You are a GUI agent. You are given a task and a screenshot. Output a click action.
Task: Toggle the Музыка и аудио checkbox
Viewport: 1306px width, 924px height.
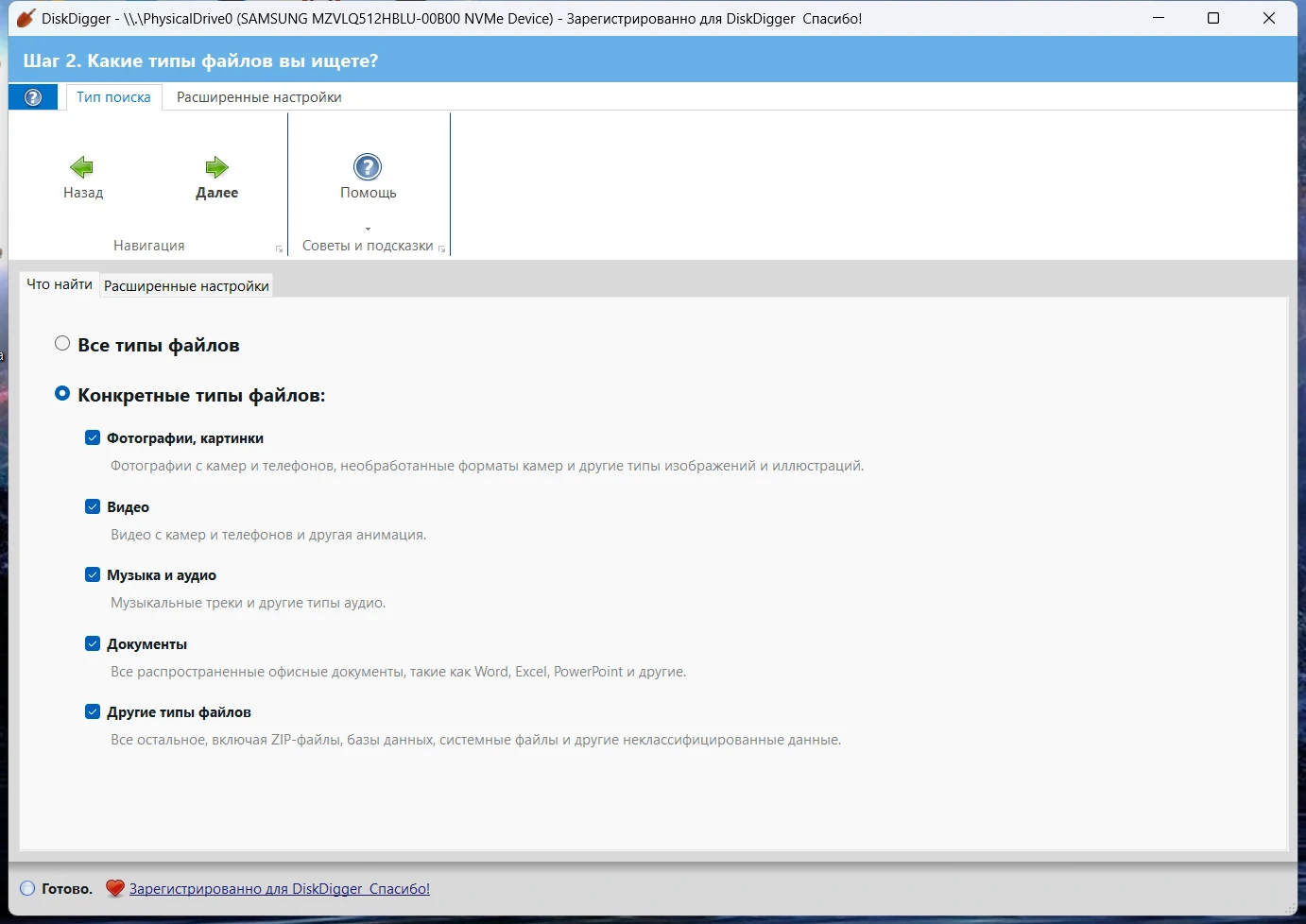(x=93, y=574)
